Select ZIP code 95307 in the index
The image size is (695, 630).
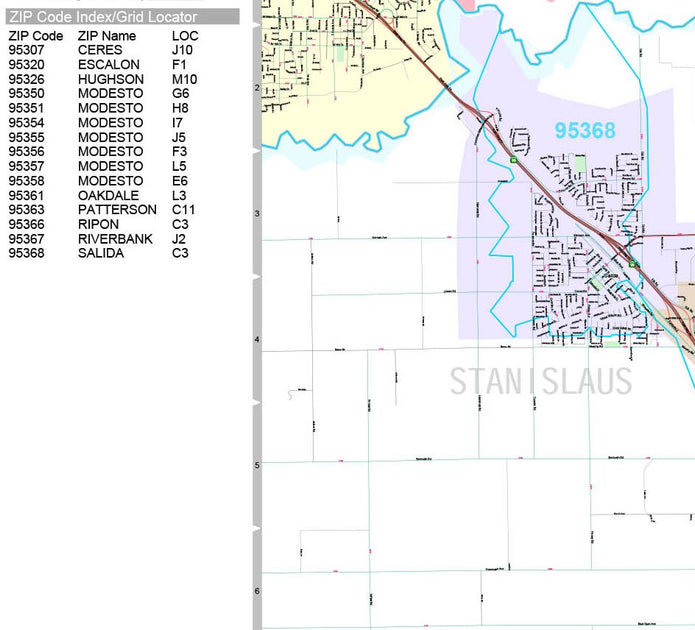point(26,50)
